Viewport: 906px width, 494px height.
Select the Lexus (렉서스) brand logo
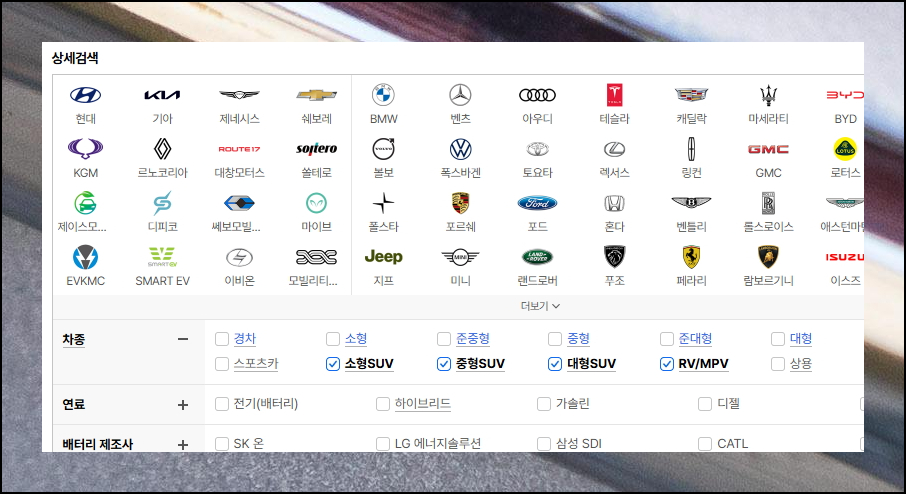(x=614, y=149)
